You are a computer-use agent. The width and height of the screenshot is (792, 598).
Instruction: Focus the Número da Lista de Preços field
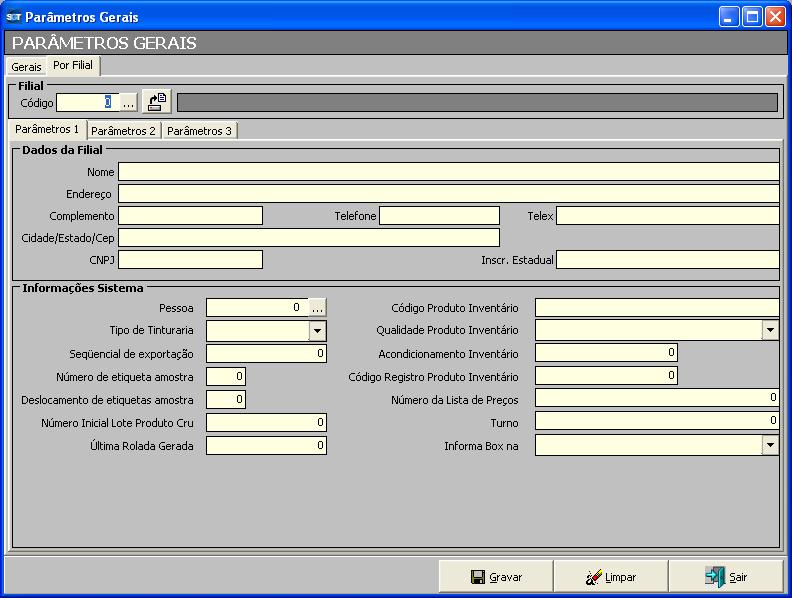point(656,399)
